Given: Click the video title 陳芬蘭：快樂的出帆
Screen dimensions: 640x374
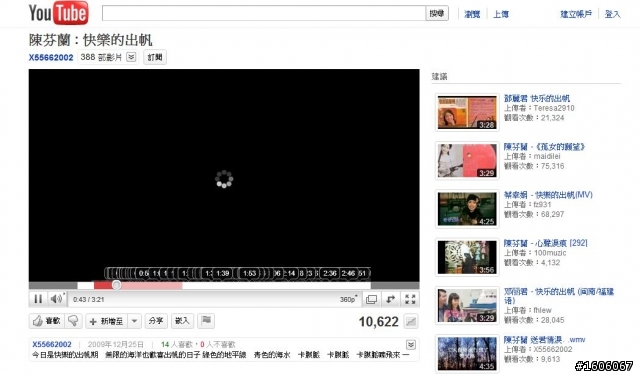Looking at the screenshot, I should (91, 40).
